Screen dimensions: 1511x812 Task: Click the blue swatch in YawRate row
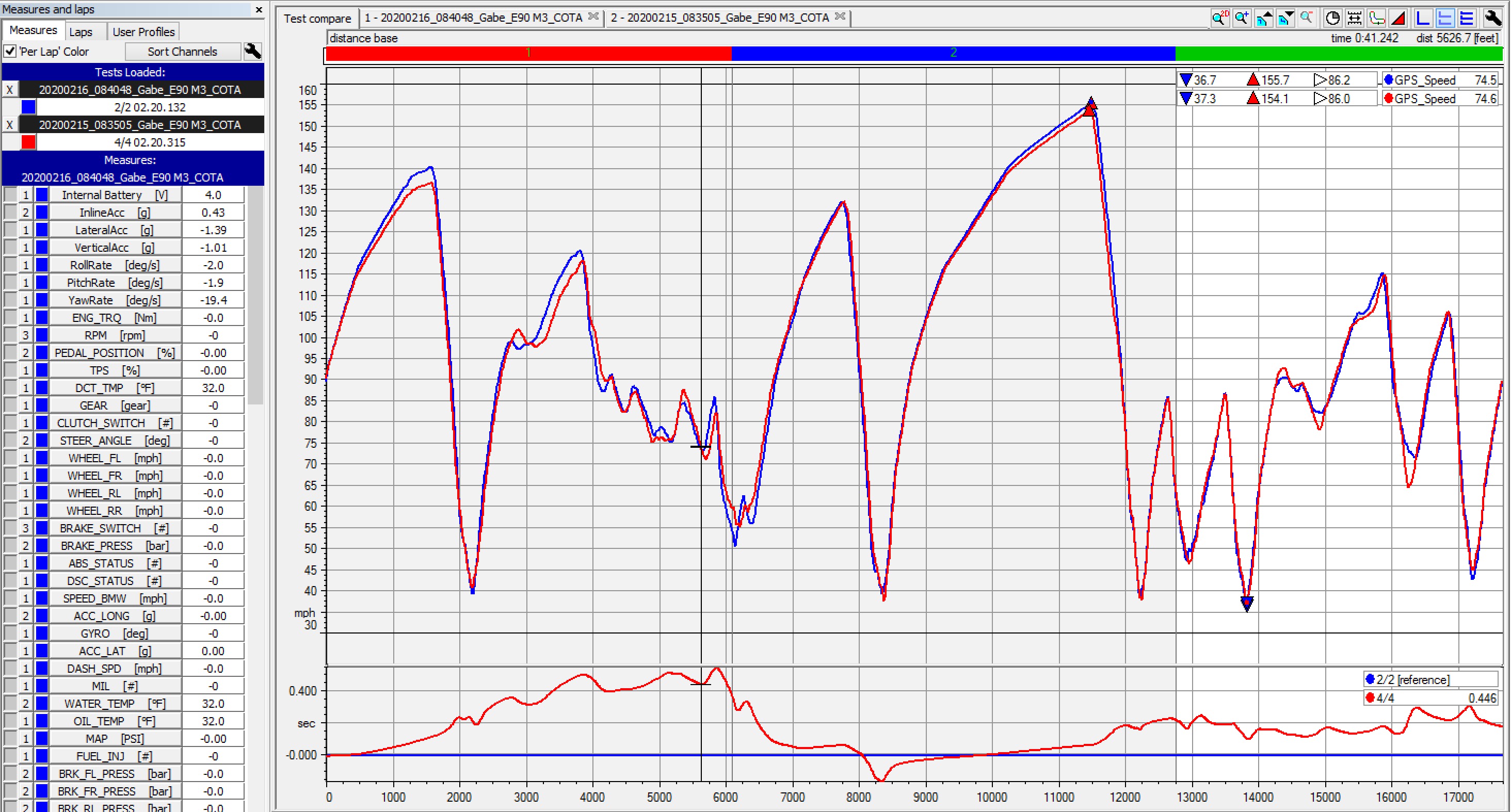(x=42, y=300)
